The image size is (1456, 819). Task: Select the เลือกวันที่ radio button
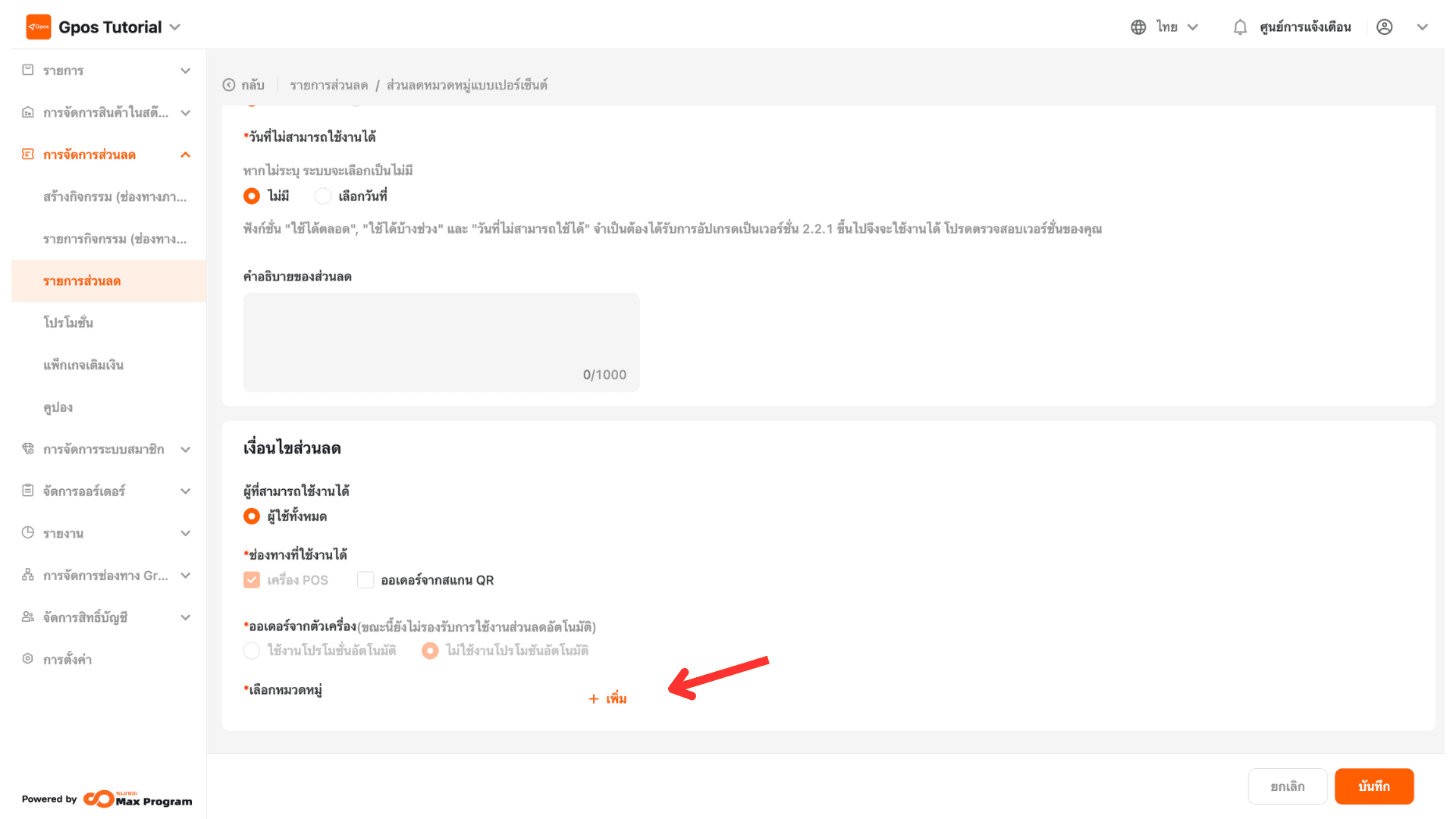pyautogui.click(x=323, y=196)
